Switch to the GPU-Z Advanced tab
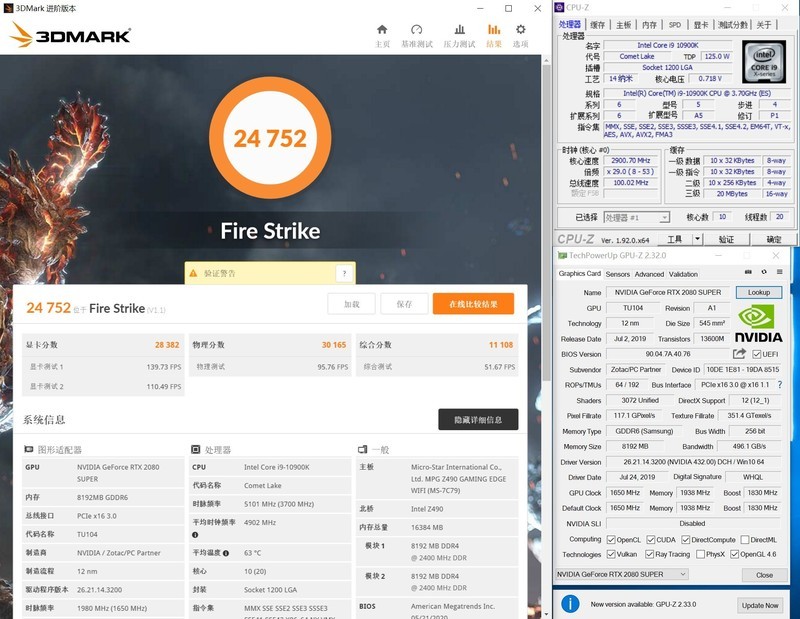 point(649,274)
